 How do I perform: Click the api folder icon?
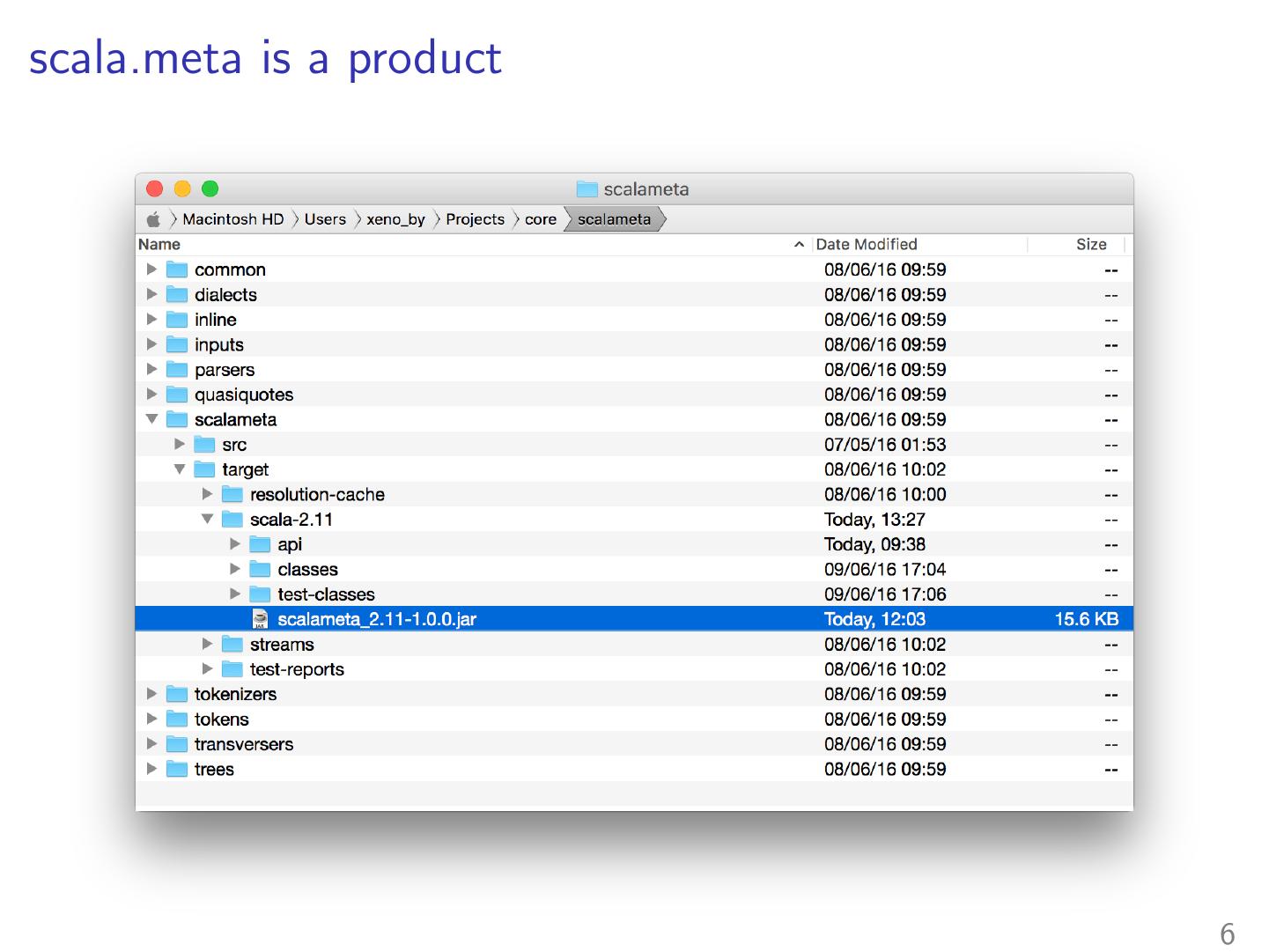[260, 544]
